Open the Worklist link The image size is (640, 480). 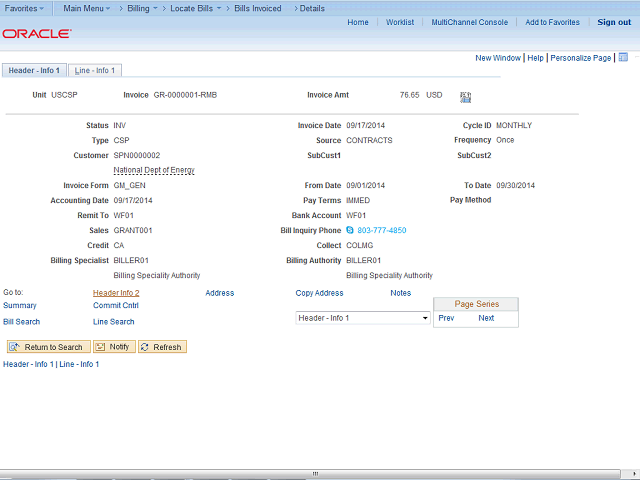point(400,22)
